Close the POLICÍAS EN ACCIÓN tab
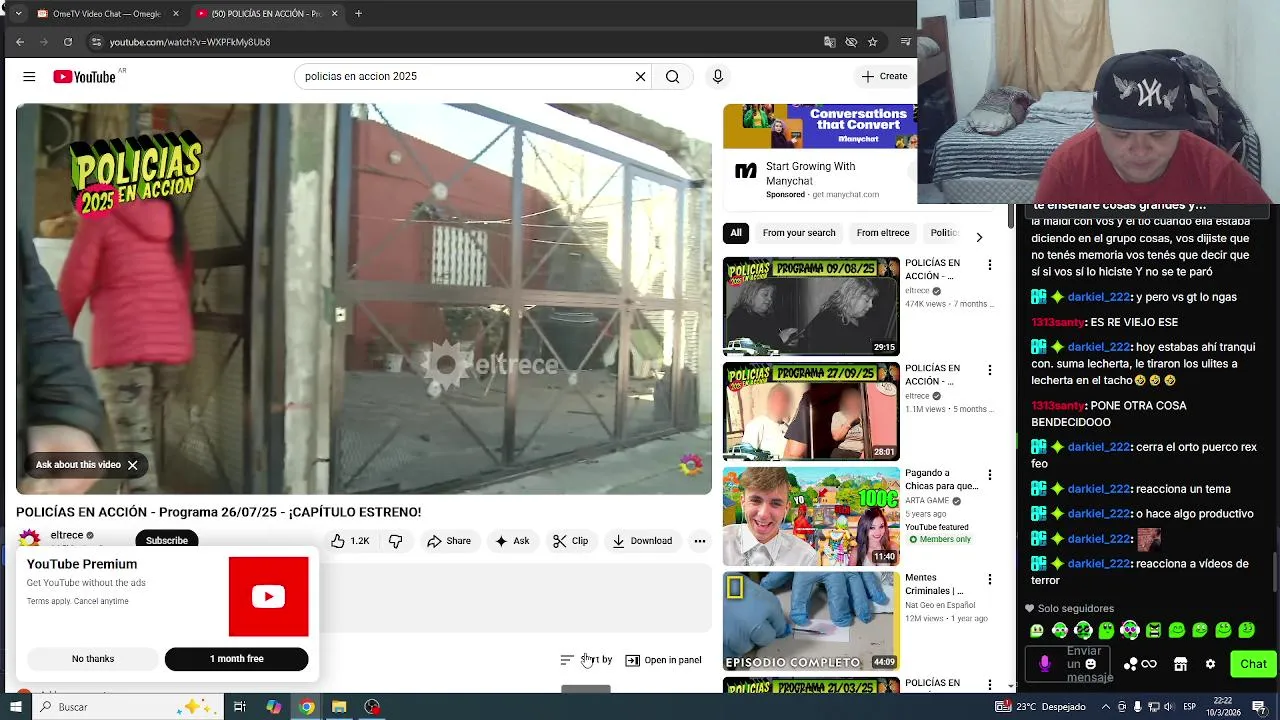This screenshot has width=1280, height=720. pos(334,14)
